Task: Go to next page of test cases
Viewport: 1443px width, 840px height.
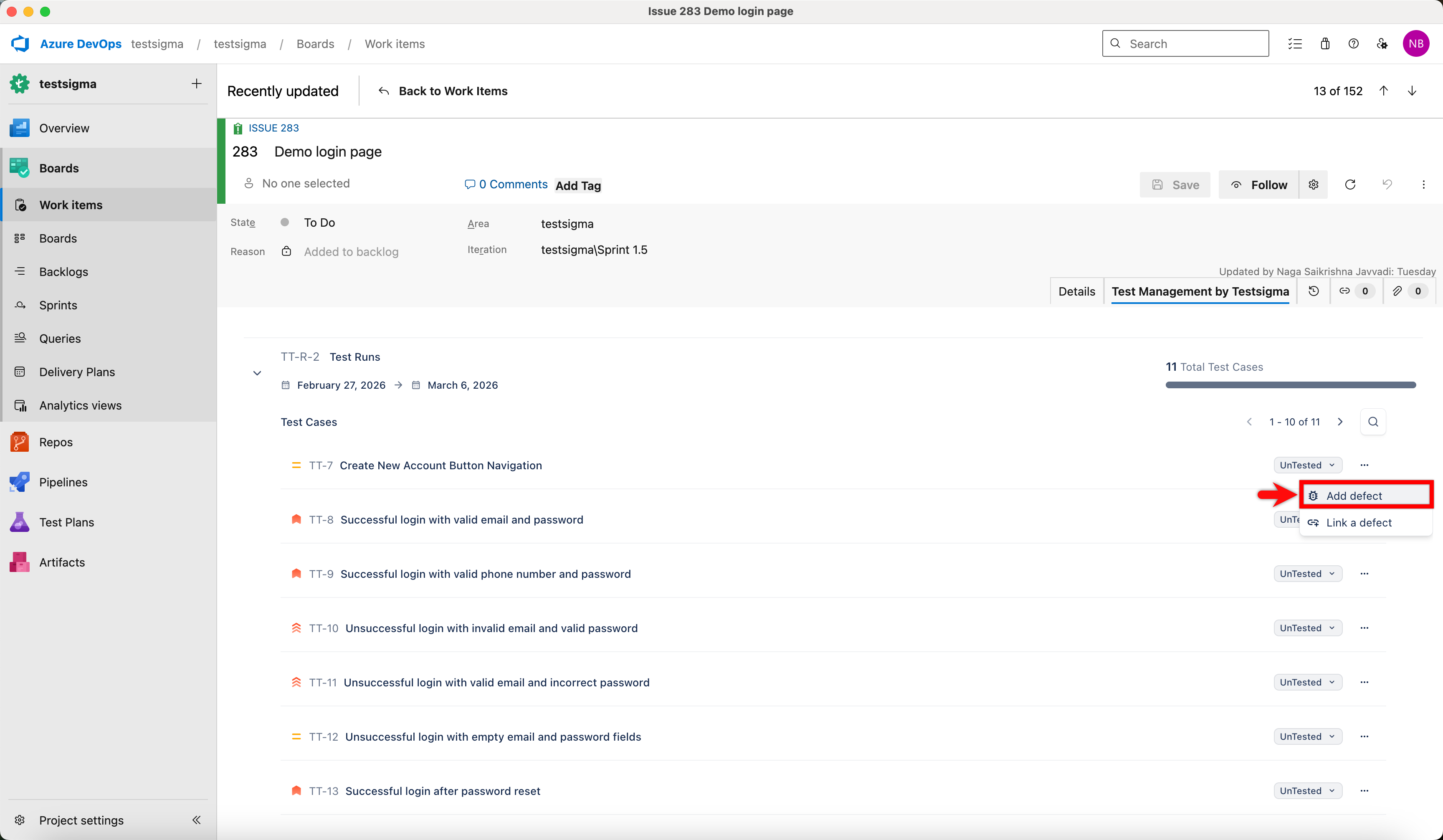Action: point(1340,422)
